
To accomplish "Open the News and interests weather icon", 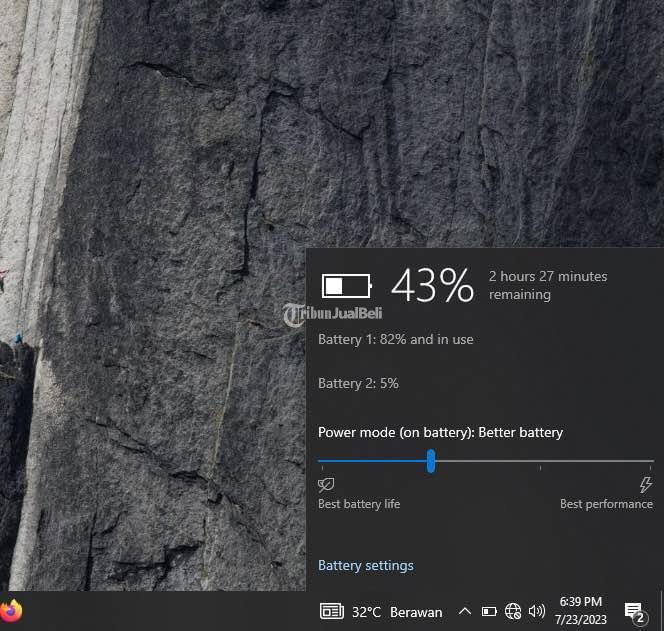I will click(331, 611).
